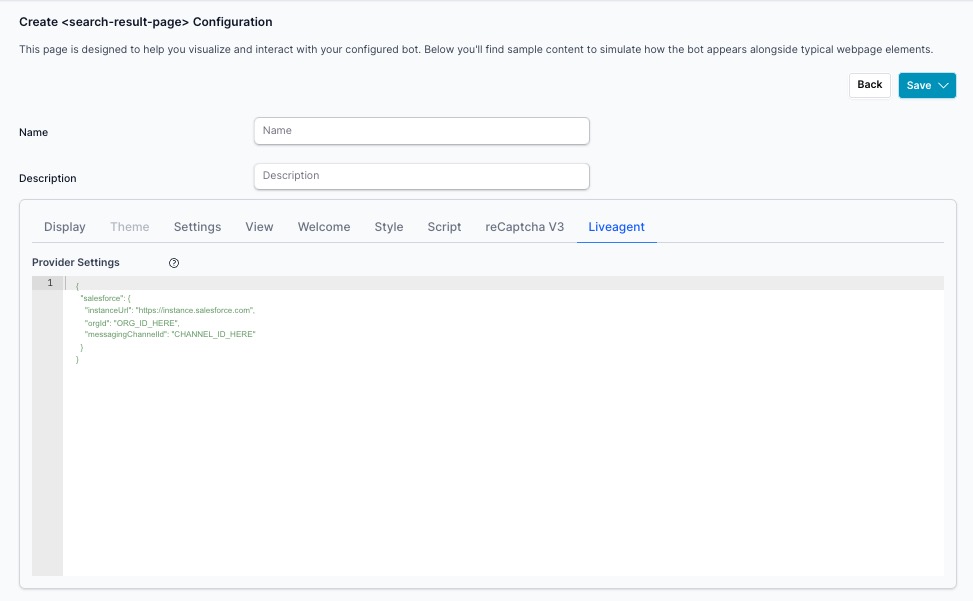Select the reCaptcha V3 tab
This screenshot has height=601, width=973.
click(525, 227)
